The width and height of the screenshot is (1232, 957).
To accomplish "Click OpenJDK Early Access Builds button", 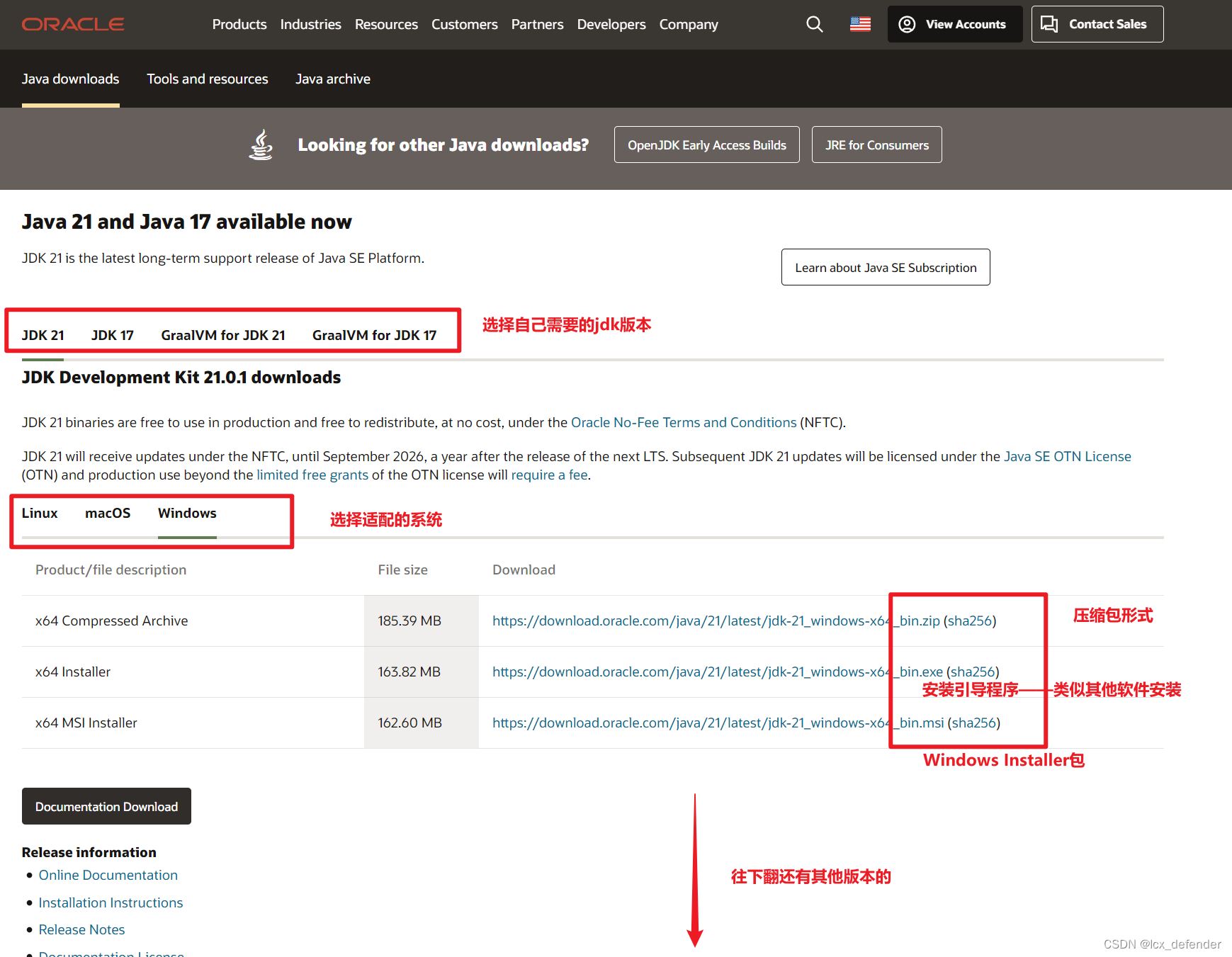I will click(x=707, y=145).
